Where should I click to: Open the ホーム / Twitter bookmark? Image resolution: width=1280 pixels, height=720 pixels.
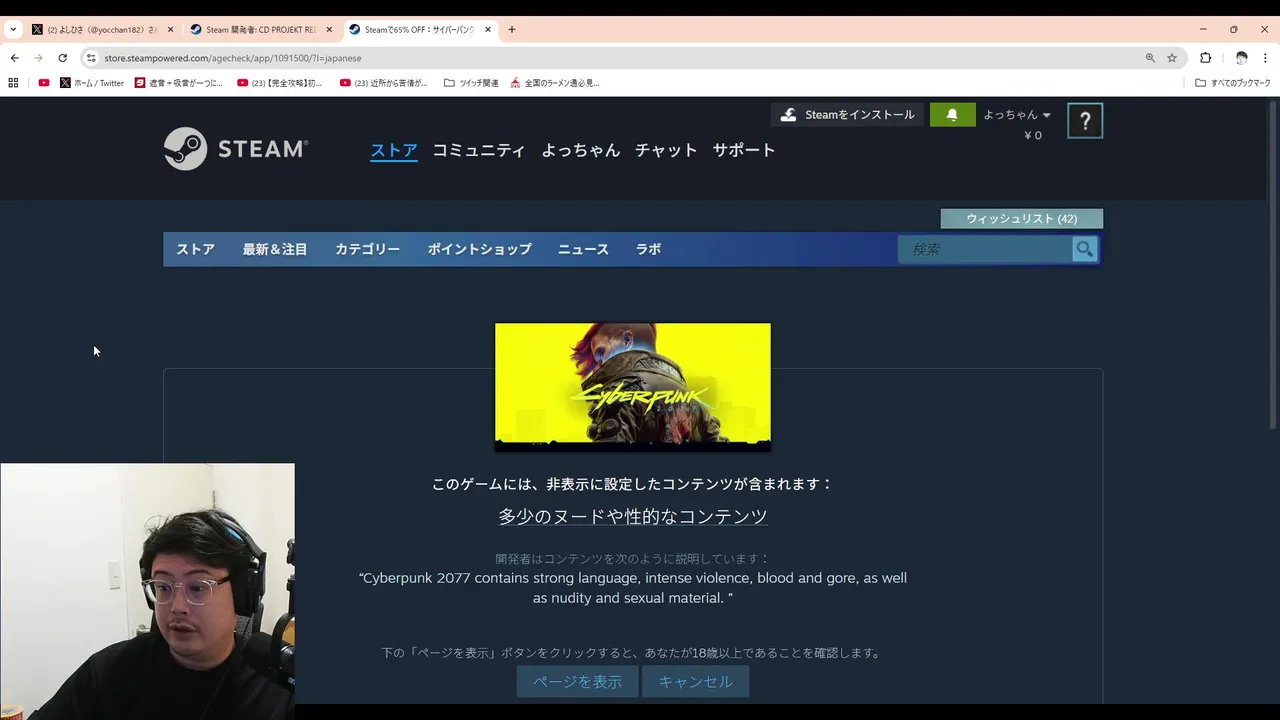(x=92, y=83)
